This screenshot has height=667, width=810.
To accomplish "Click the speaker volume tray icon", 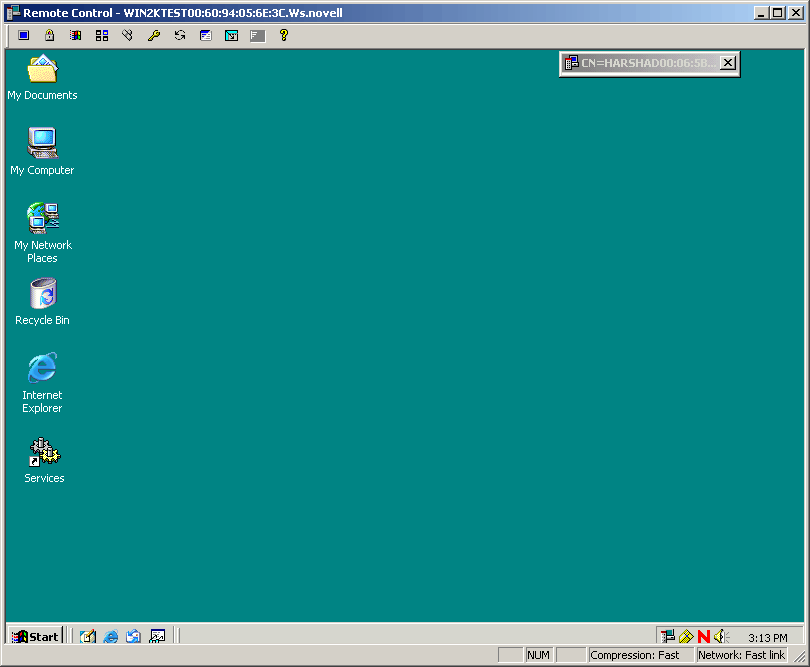I will point(721,637).
